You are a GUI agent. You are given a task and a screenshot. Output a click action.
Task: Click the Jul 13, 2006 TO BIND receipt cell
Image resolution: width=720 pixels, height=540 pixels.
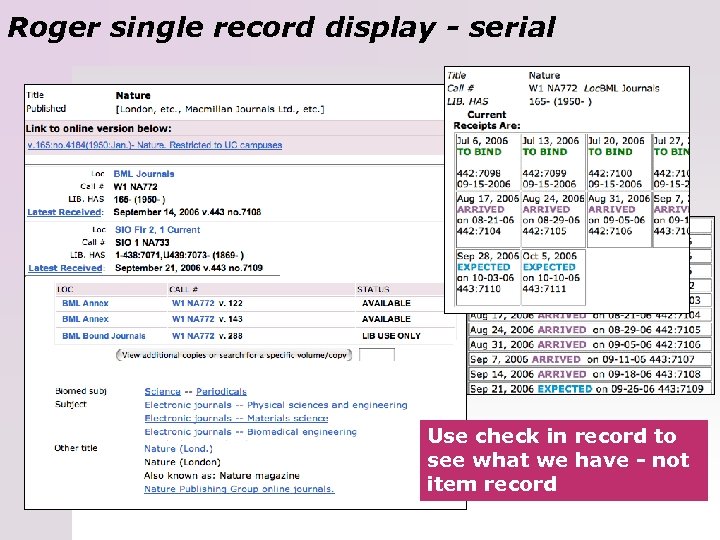coord(553,162)
